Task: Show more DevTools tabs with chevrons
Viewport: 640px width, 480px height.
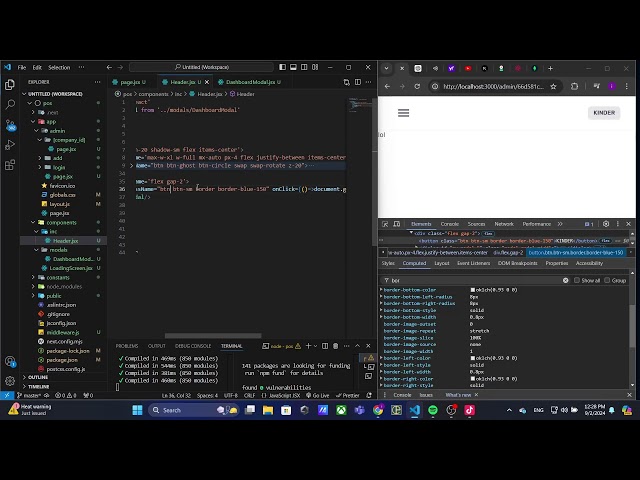Action: click(x=560, y=224)
